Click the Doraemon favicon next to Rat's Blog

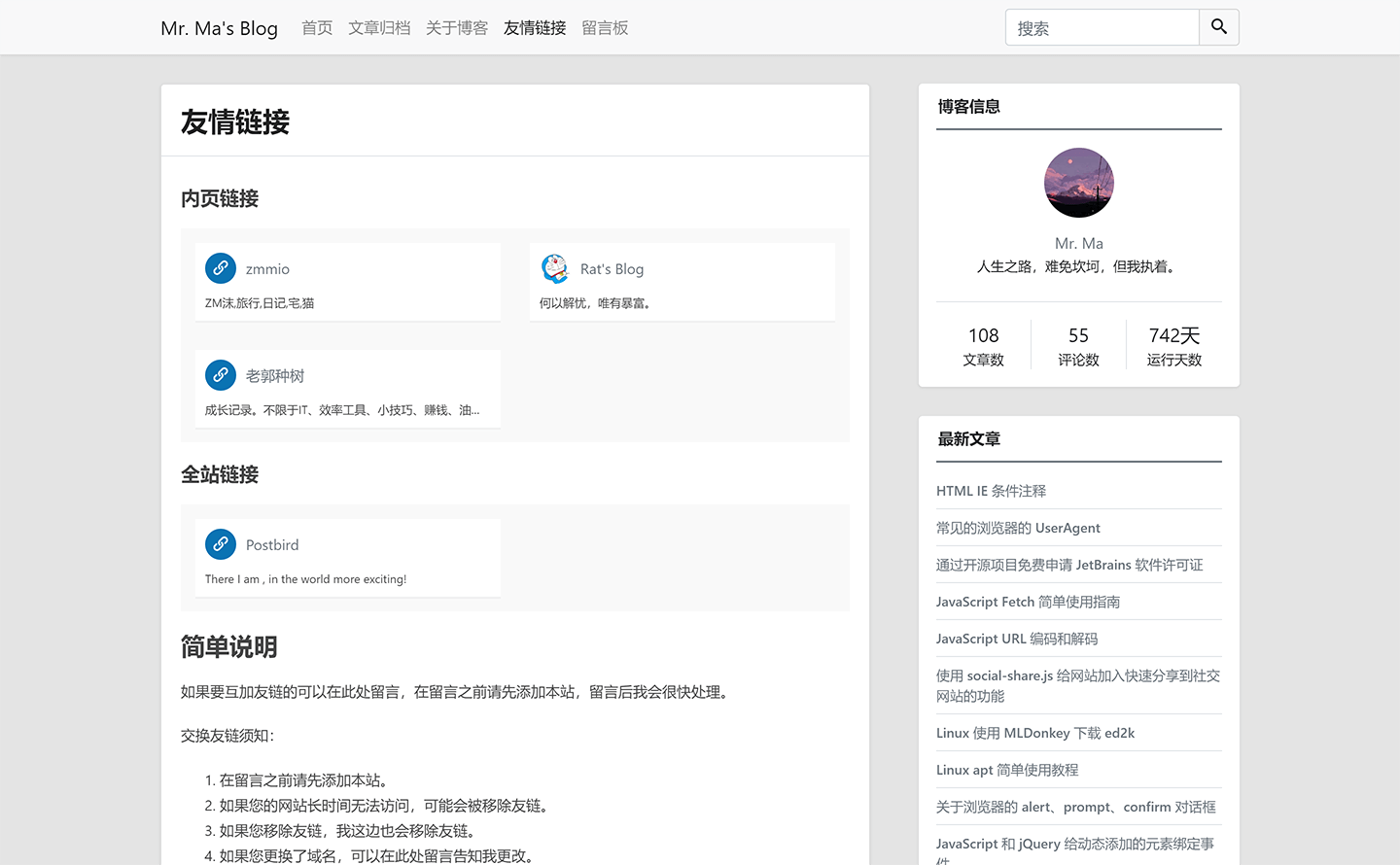[555, 268]
